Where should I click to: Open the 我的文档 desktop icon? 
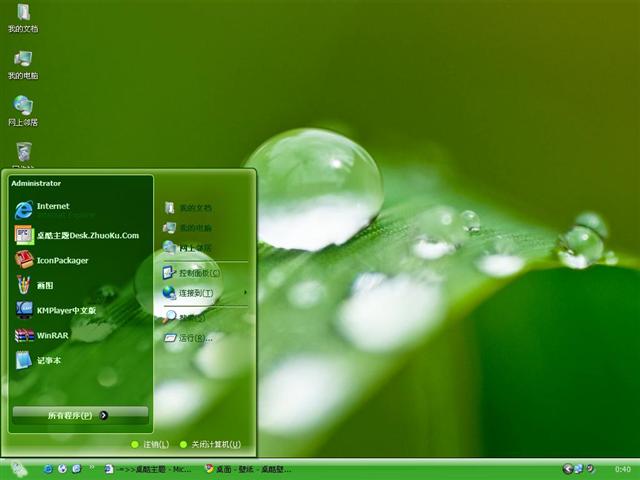(23, 18)
